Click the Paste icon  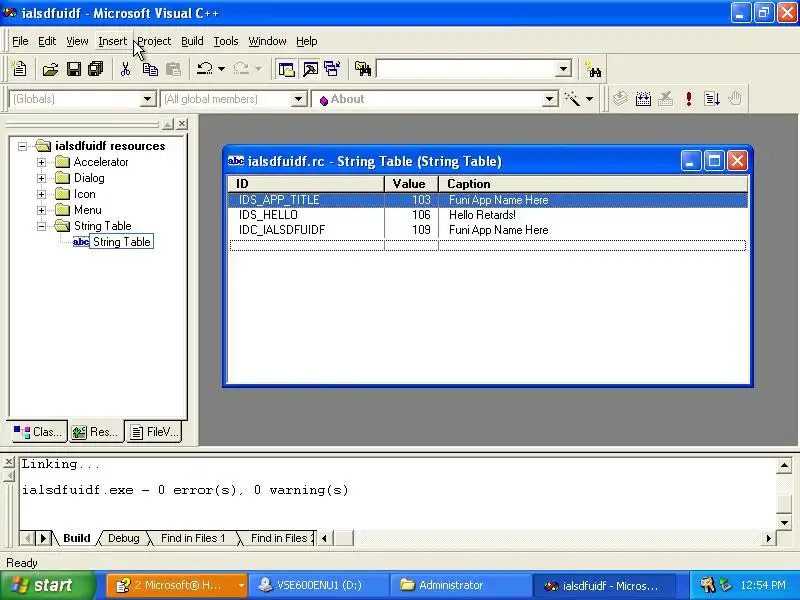pyautogui.click(x=173, y=69)
